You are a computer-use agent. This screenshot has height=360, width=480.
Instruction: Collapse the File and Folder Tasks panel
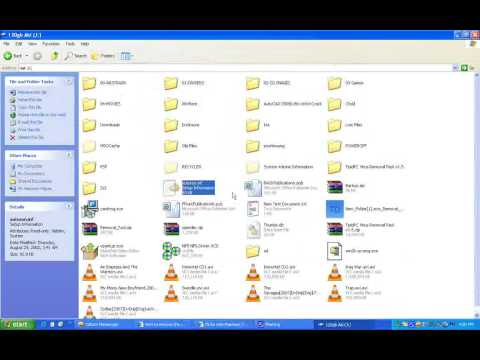(x=69, y=82)
